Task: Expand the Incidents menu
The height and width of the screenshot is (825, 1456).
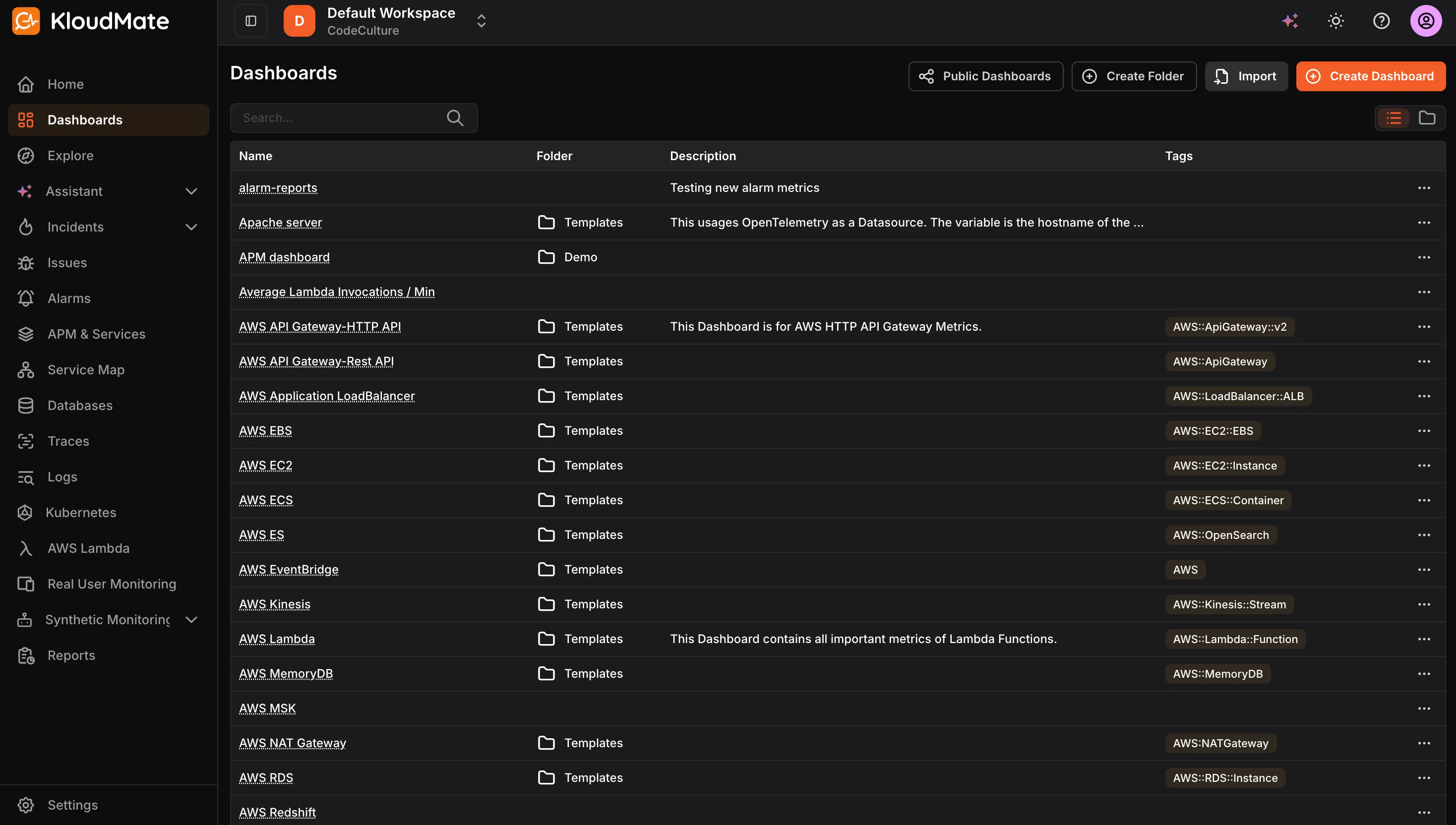Action: (191, 227)
